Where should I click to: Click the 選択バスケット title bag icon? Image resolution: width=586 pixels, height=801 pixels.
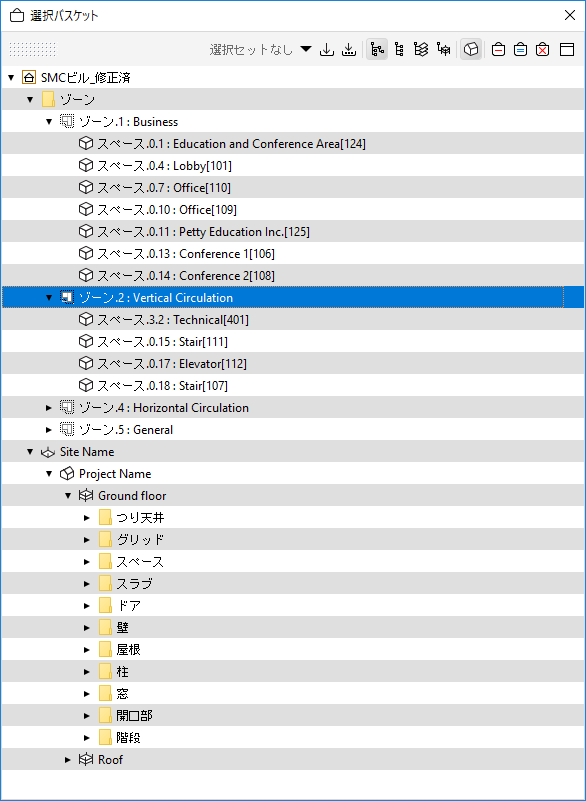tap(17, 15)
